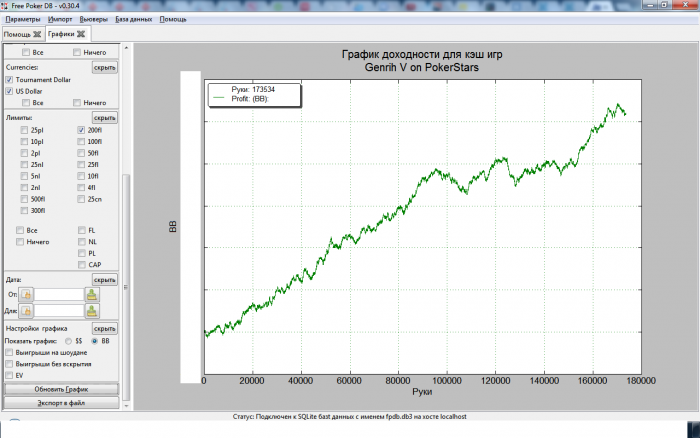This screenshot has width=700, height=438.
Task: Hide the Currencies section with скрыть
Action: pyautogui.click(x=105, y=67)
